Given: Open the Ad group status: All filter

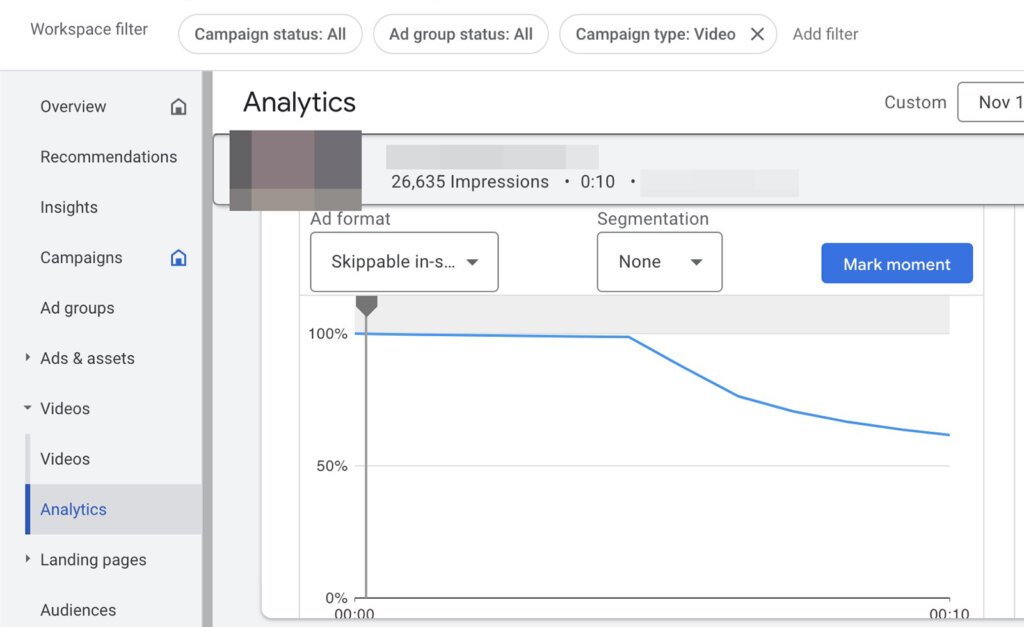Looking at the screenshot, I should pos(460,33).
